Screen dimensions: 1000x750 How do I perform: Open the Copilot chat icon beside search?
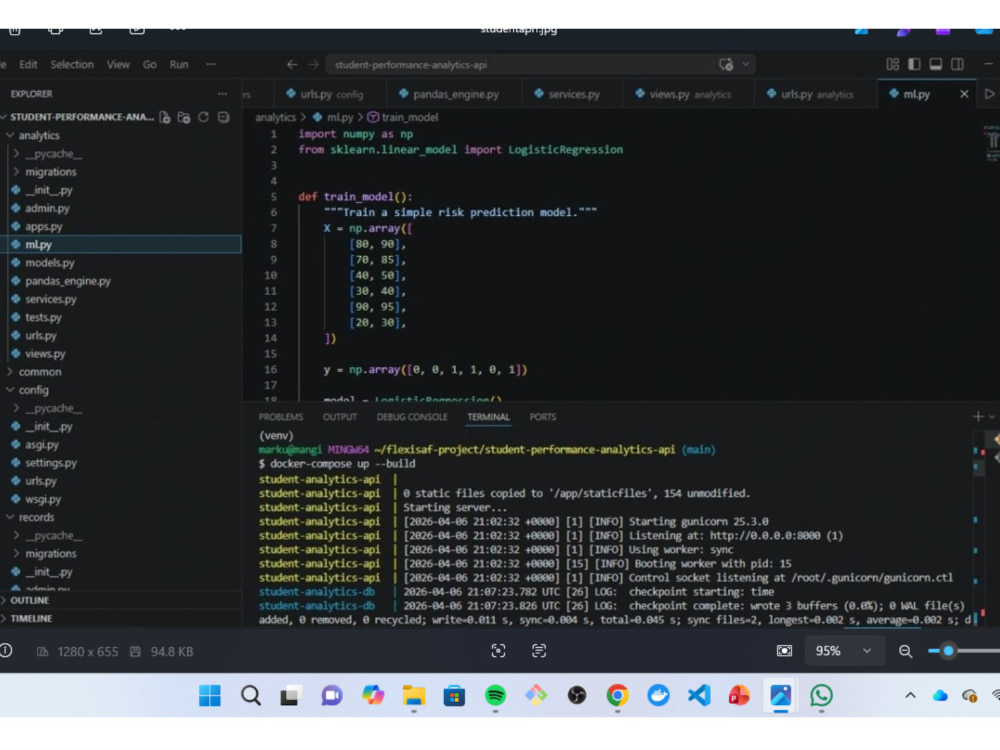pos(726,64)
